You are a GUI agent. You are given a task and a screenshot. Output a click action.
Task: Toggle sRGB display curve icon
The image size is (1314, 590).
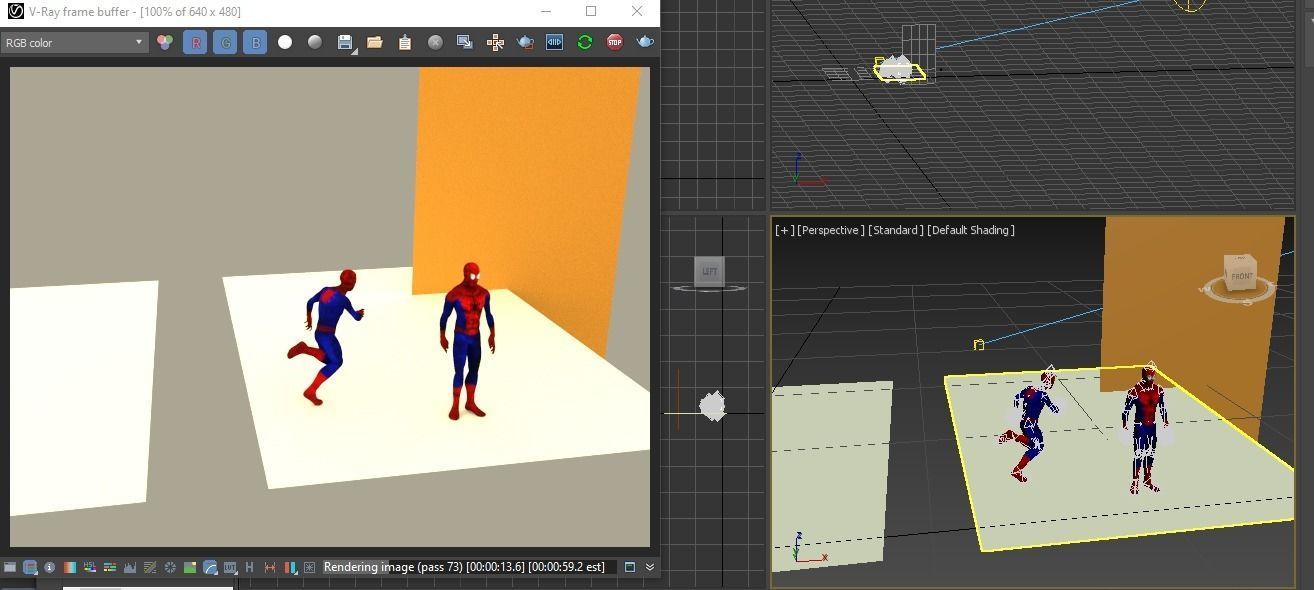210,567
